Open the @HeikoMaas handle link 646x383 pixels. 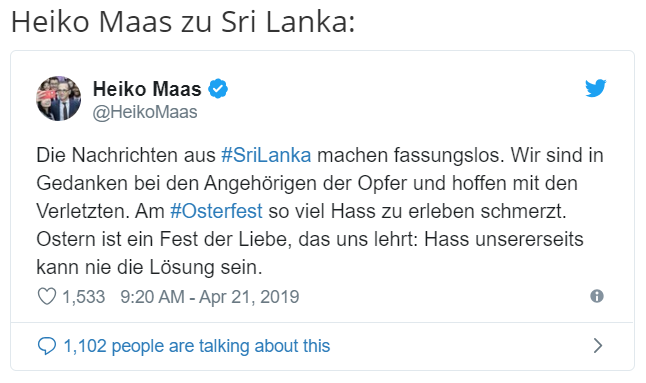[x=145, y=112]
